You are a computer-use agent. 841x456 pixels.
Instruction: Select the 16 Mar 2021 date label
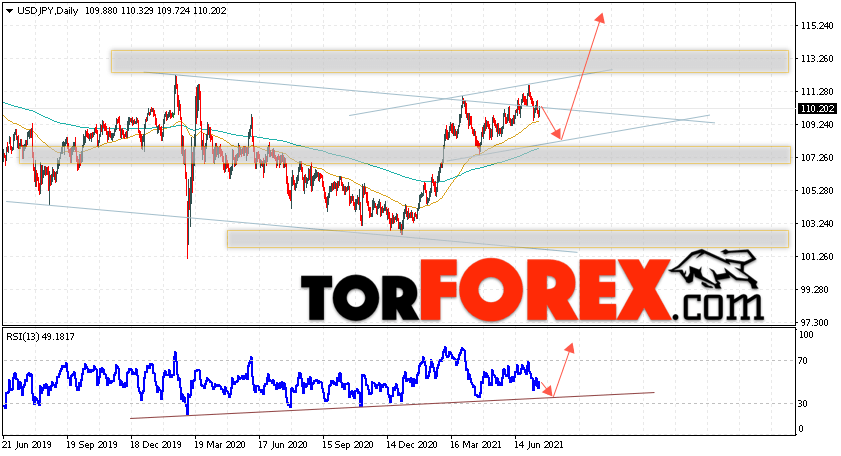tap(476, 445)
